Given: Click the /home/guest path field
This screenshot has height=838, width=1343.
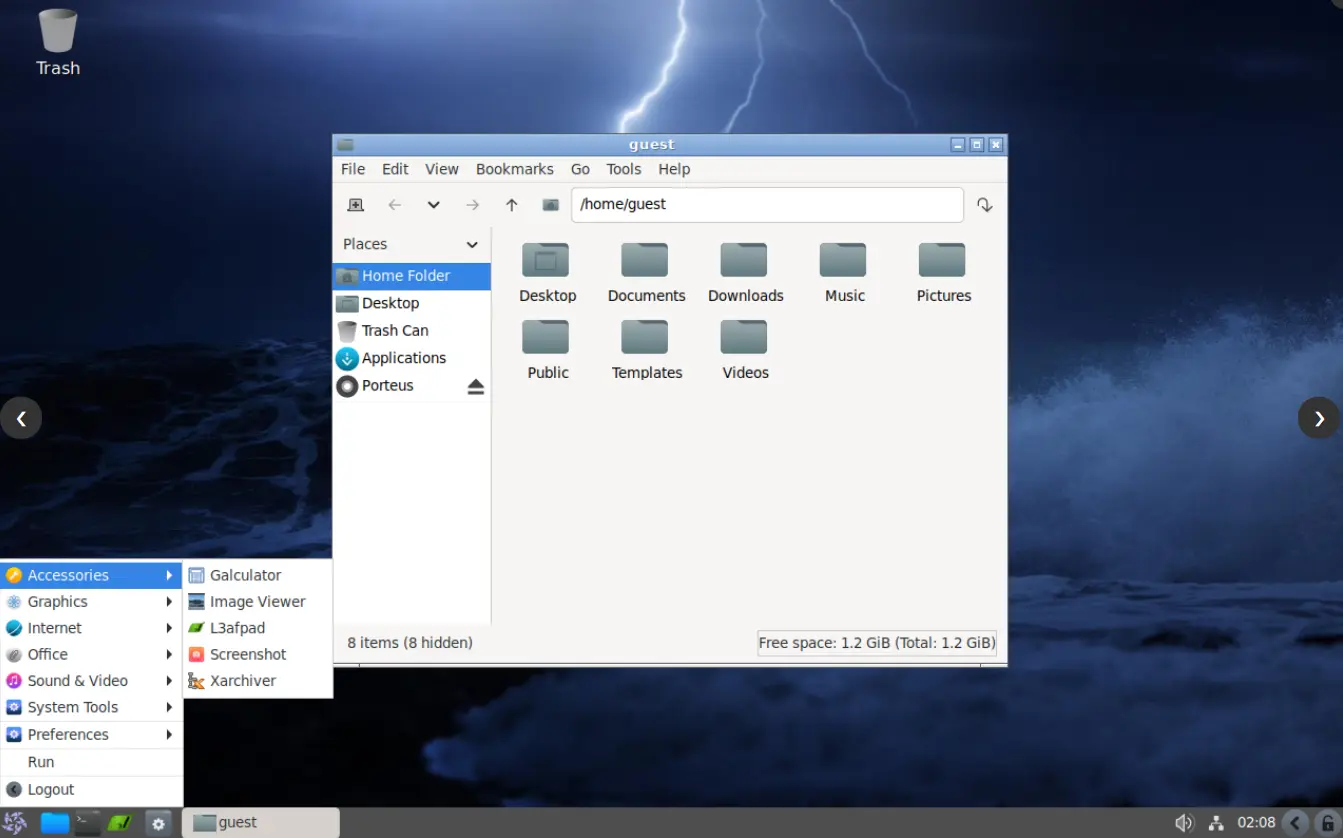Looking at the screenshot, I should point(767,205).
